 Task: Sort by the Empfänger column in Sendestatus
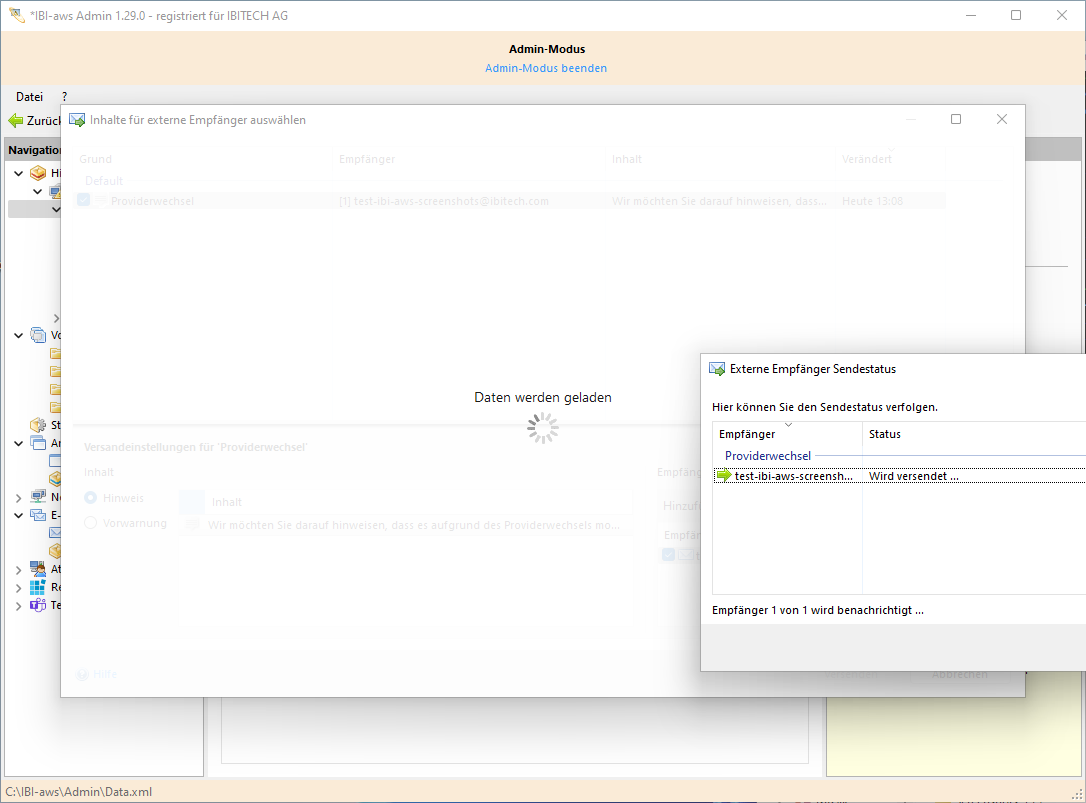click(x=747, y=434)
